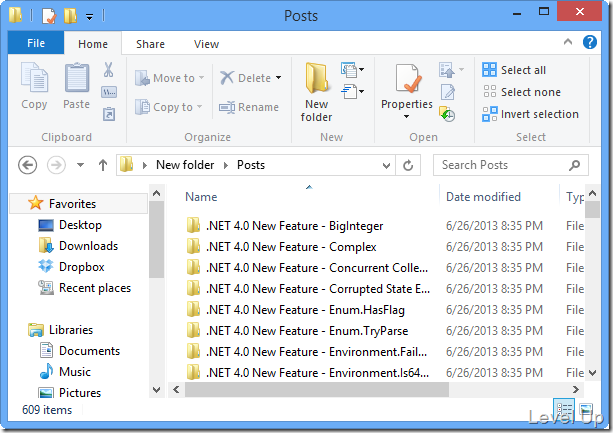613x433 pixels.
Task: Switch to Details view in status bar
Action: click(564, 410)
